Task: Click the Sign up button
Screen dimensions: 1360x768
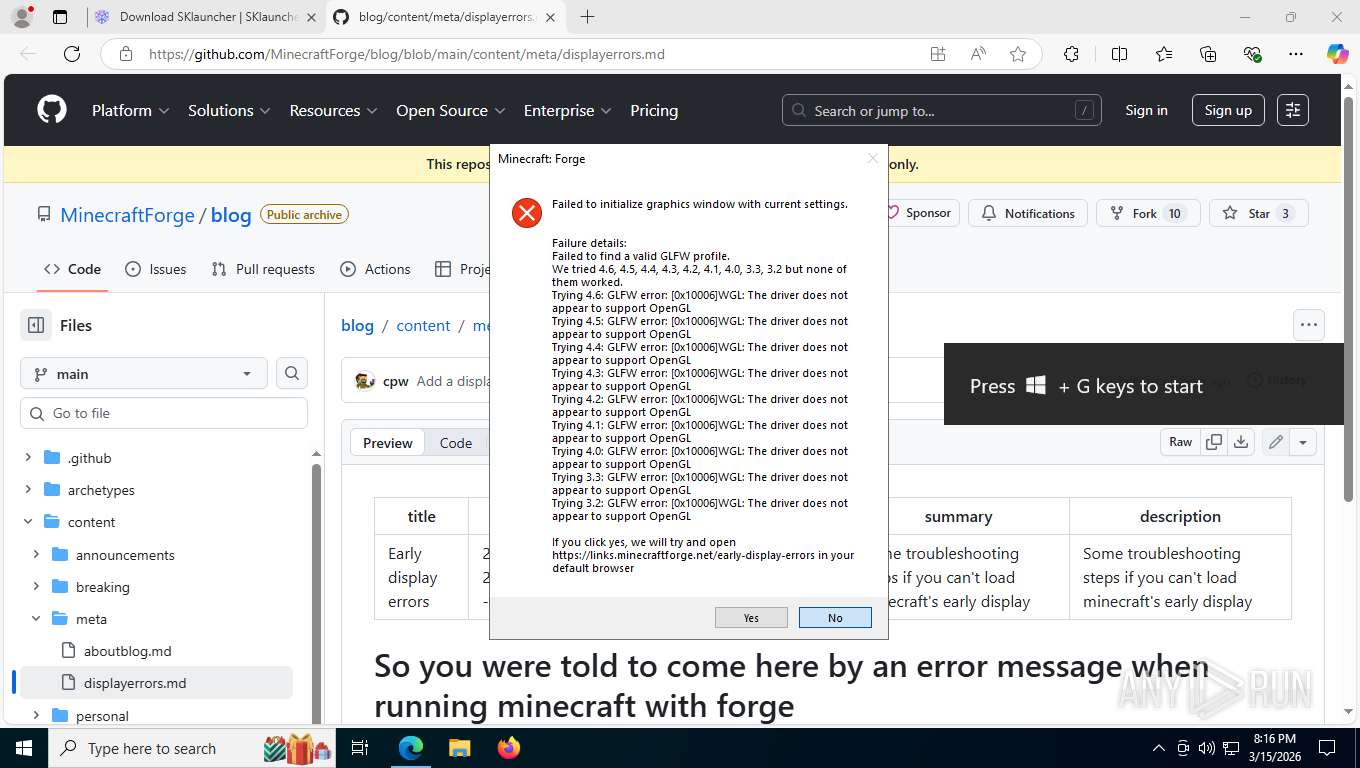Action: click(x=1228, y=110)
